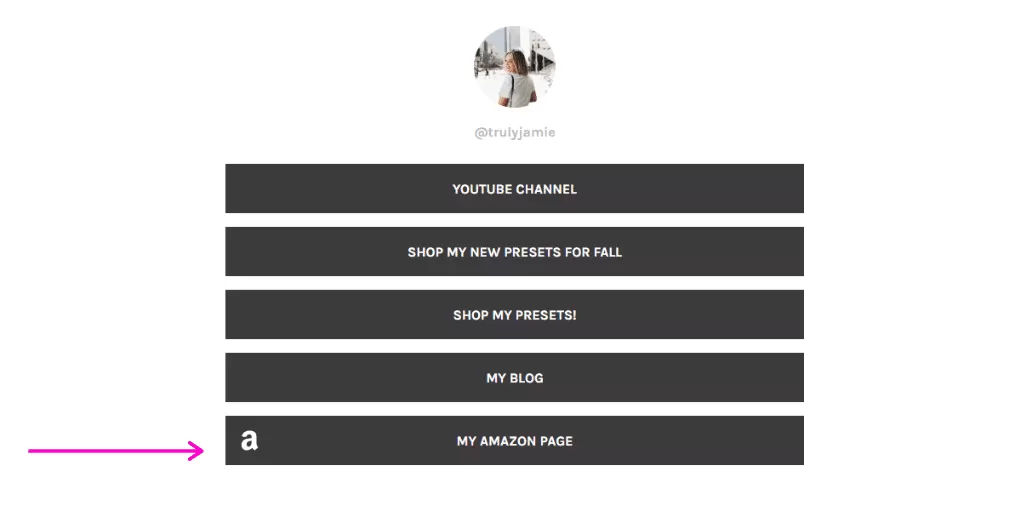The image size is (1024, 512).
Task: Open the My Amazon Page button
Action: 514,440
